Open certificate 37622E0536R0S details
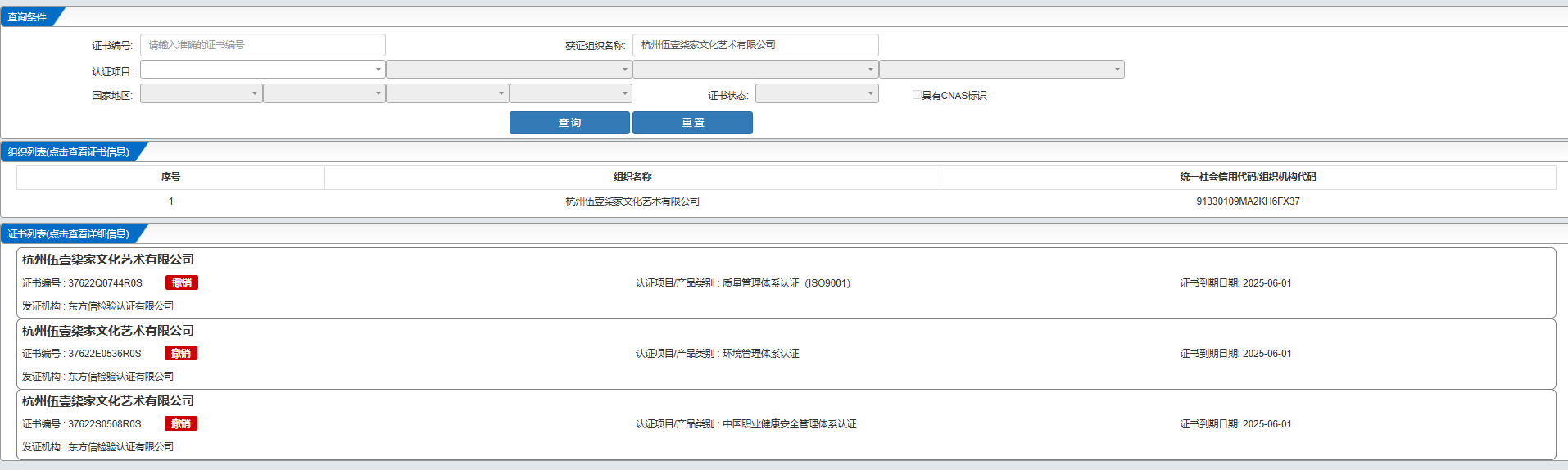The image size is (1568, 470). click(786, 354)
